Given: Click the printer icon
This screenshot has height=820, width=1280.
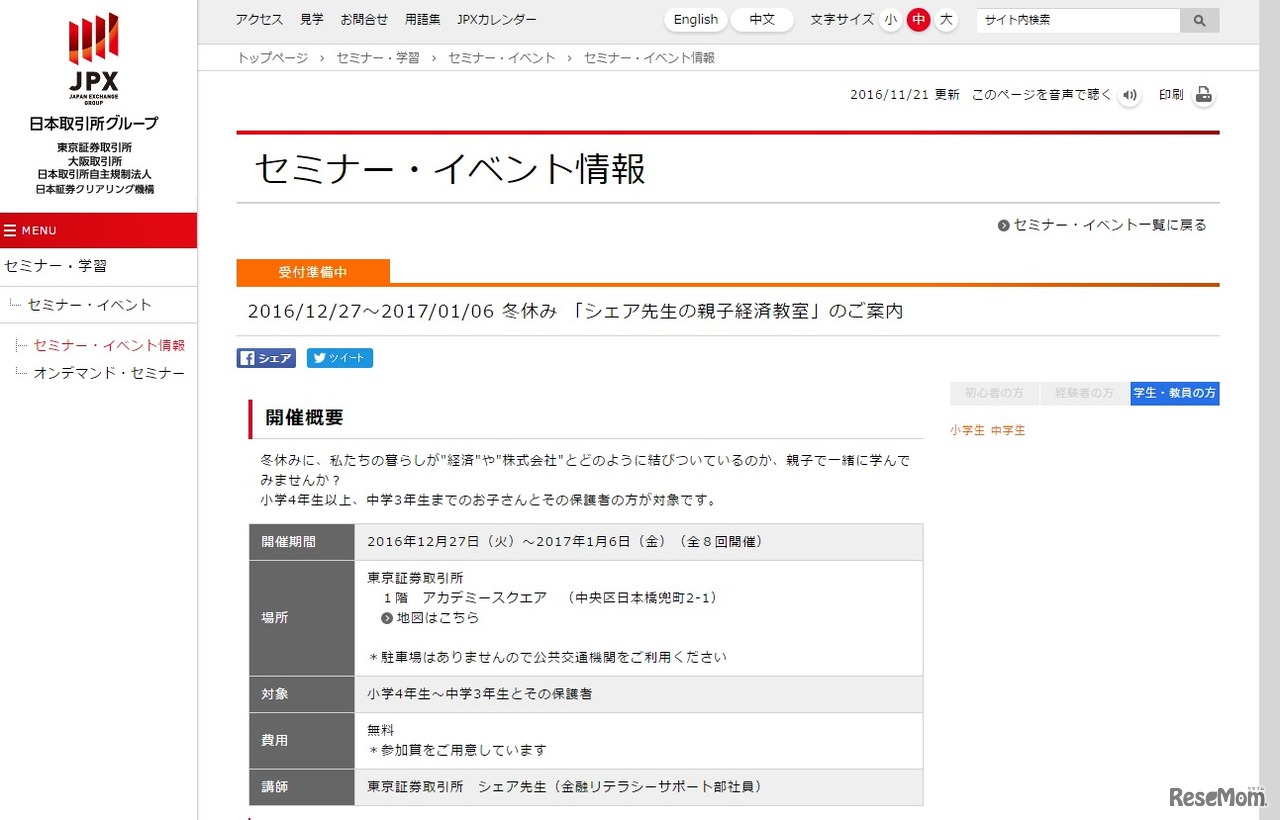Looking at the screenshot, I should pyautogui.click(x=1204, y=95).
